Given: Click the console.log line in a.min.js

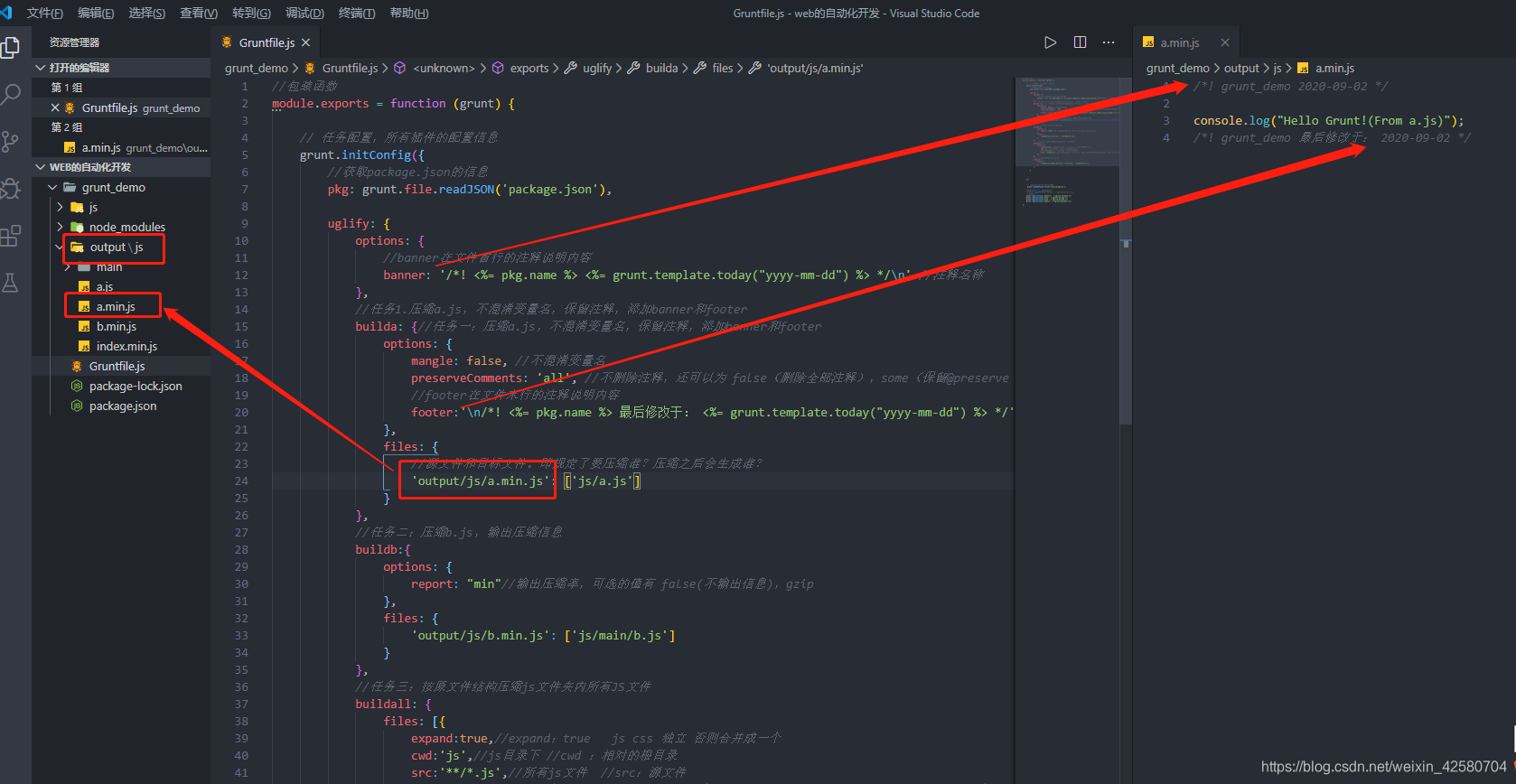Looking at the screenshot, I should (x=1328, y=121).
